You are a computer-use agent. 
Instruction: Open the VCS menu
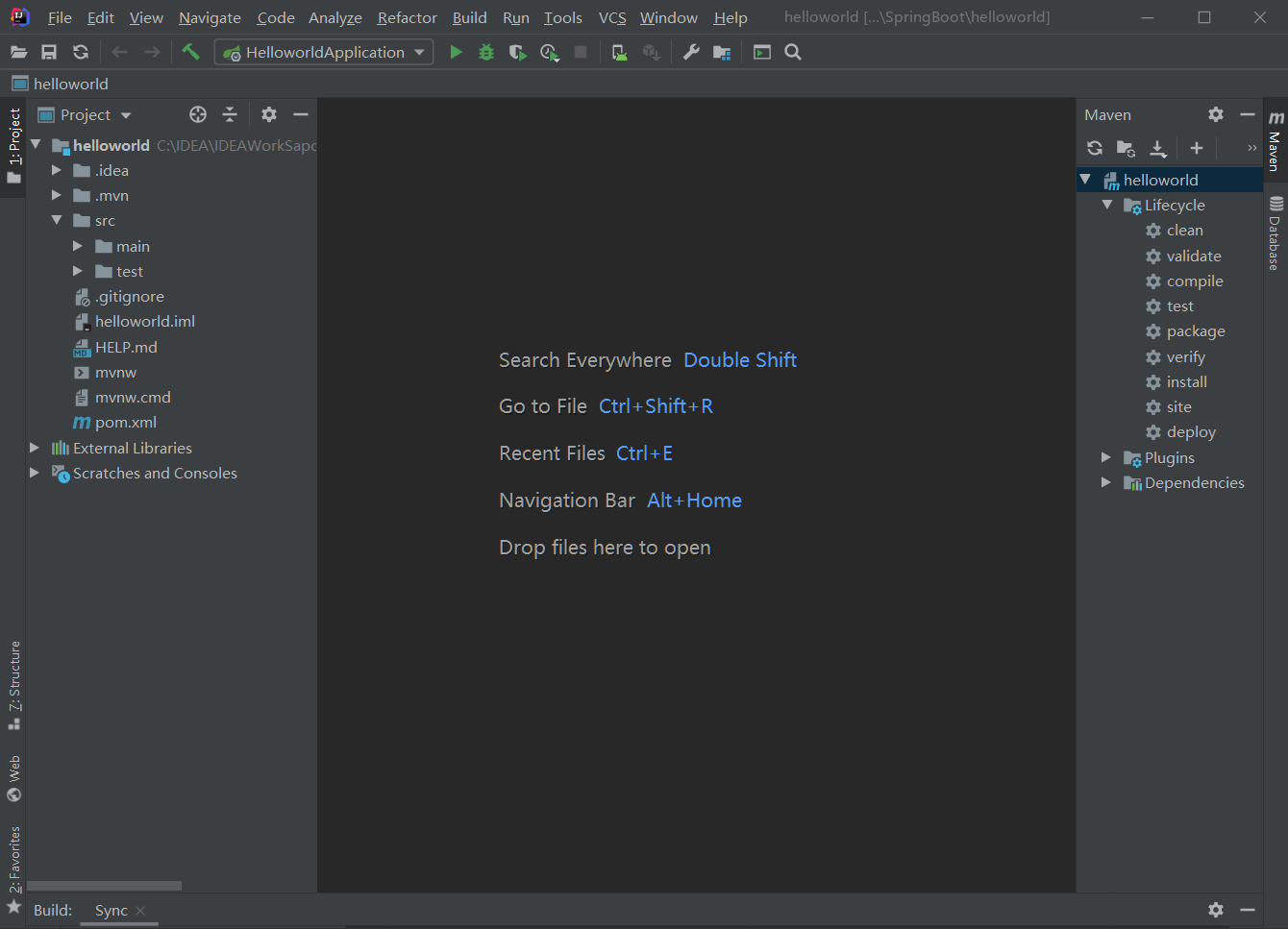[x=612, y=17]
